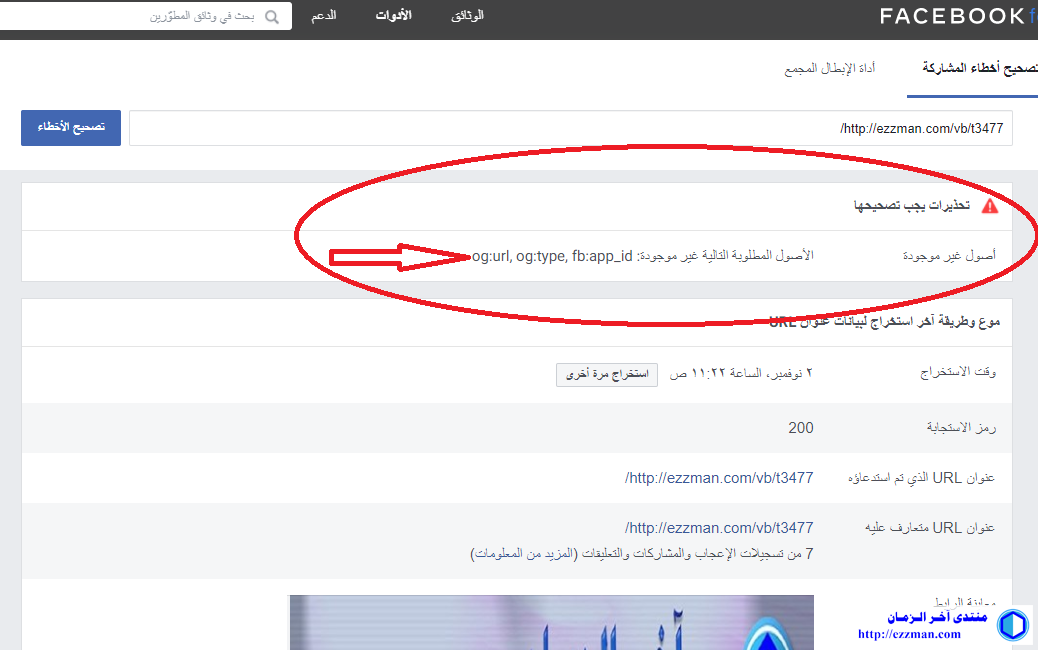
Task: Open the الدعم menu in the header
Action: click(x=323, y=16)
